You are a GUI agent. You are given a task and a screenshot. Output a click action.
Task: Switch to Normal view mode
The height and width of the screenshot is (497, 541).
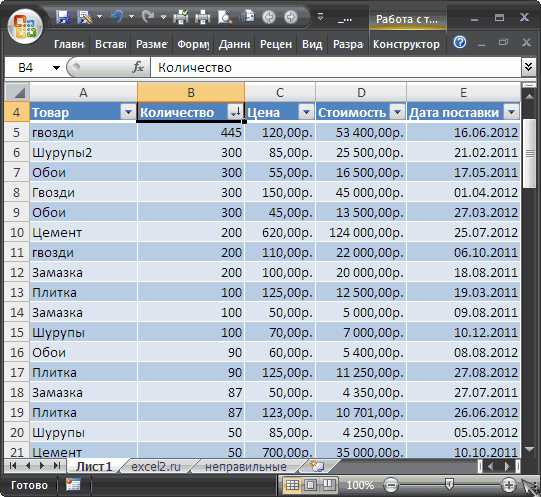[x=292, y=485]
